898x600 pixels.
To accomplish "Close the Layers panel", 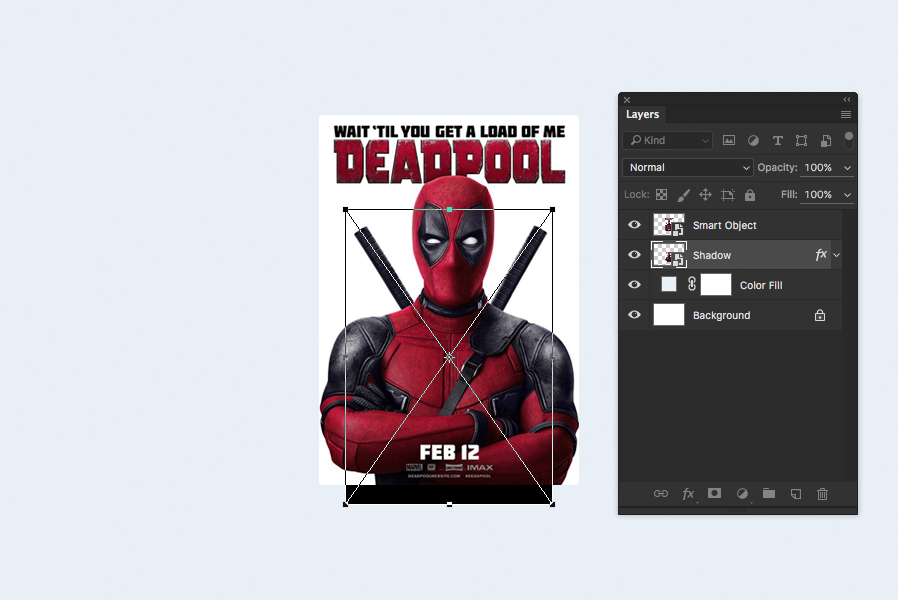I will coord(627,100).
